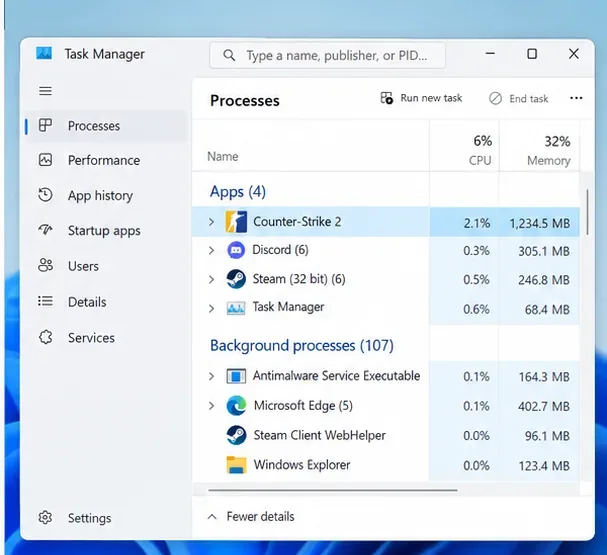
Task: Click the End task prohibited-circle icon
Action: click(495, 99)
